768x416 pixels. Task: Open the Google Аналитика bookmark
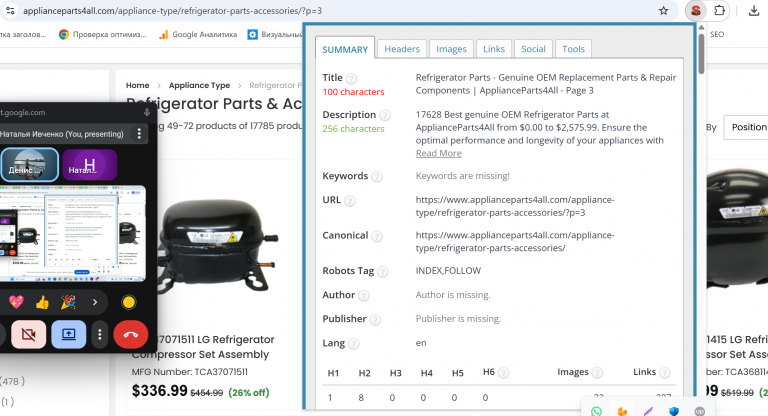point(198,34)
